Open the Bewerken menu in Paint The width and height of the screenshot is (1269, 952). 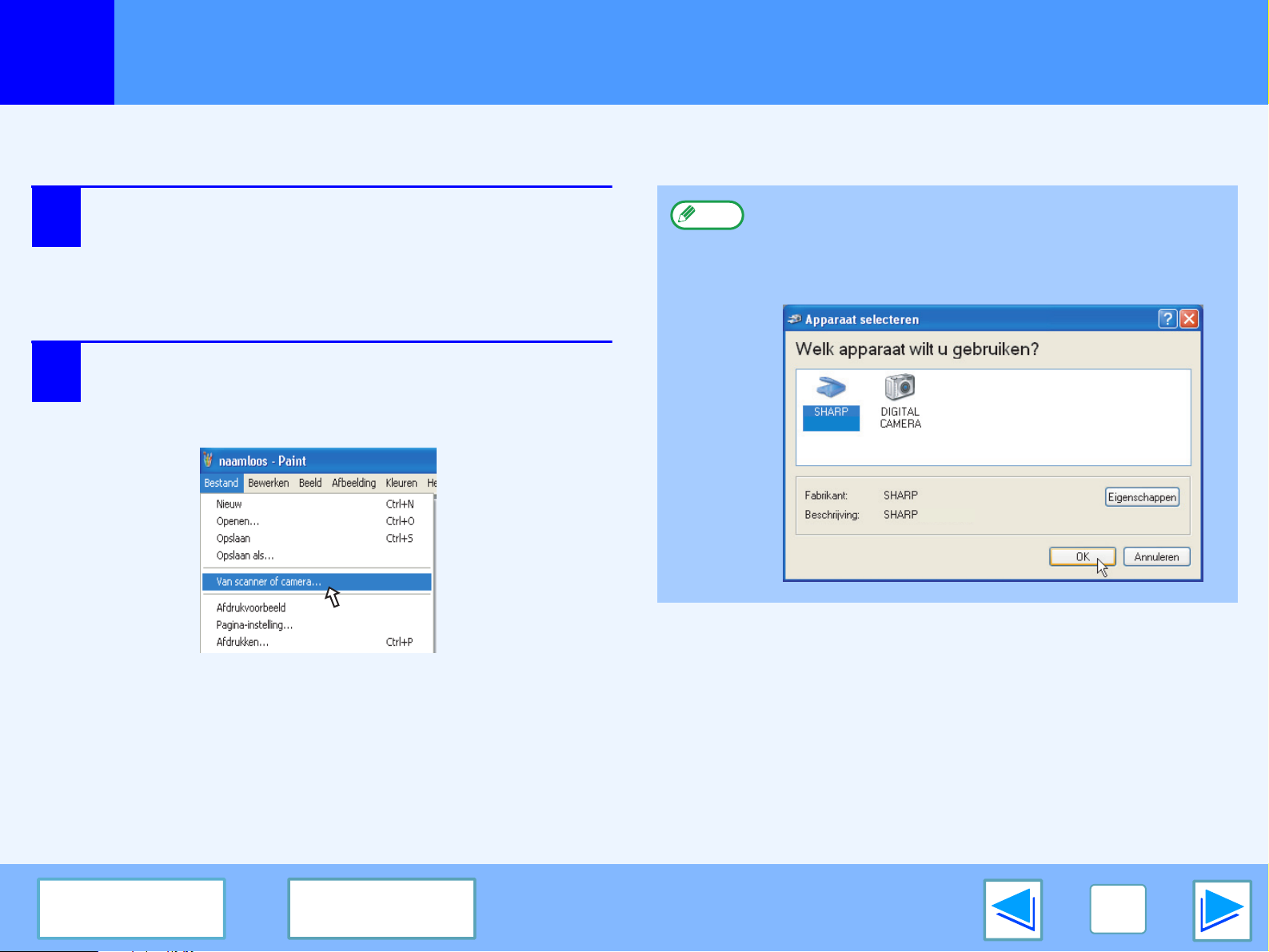(269, 483)
